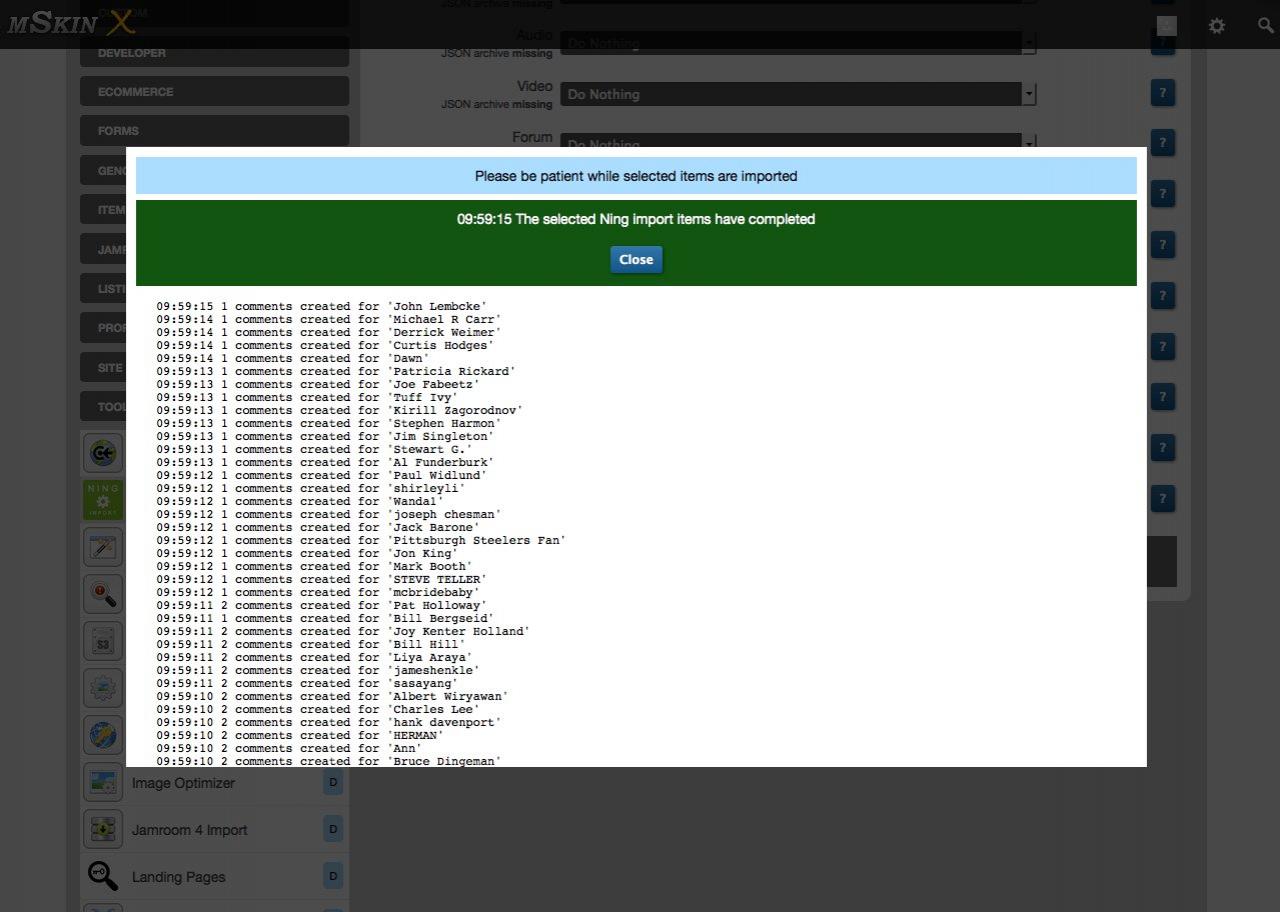This screenshot has width=1280, height=912.
Task: Open the Ning Import module icon
Action: click(103, 500)
